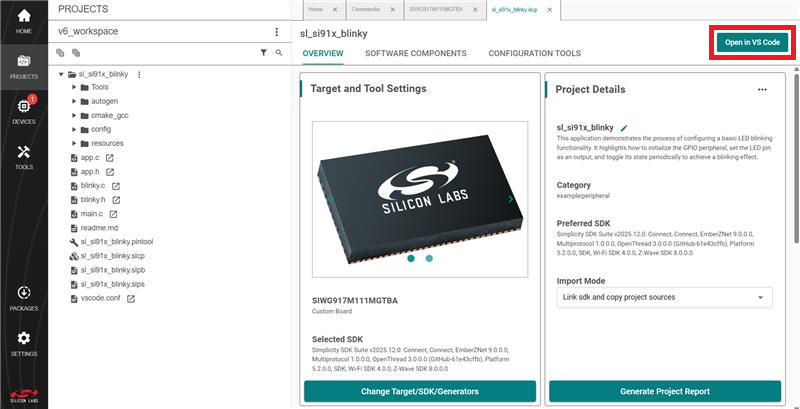Expand the cmake_gcc folder
The image size is (800, 409).
pos(74,115)
